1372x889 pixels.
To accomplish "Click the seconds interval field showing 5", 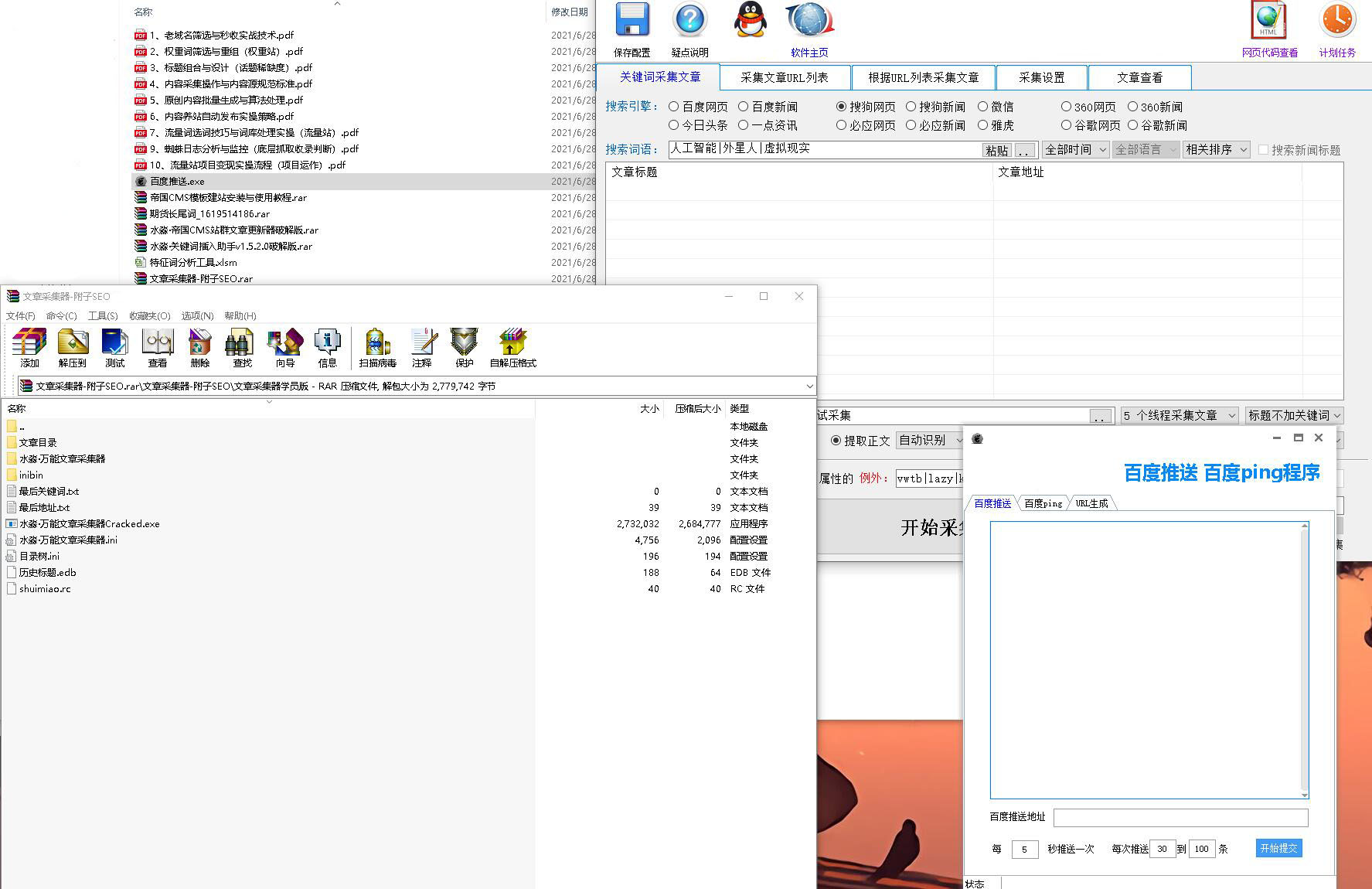I will pyautogui.click(x=1024, y=849).
